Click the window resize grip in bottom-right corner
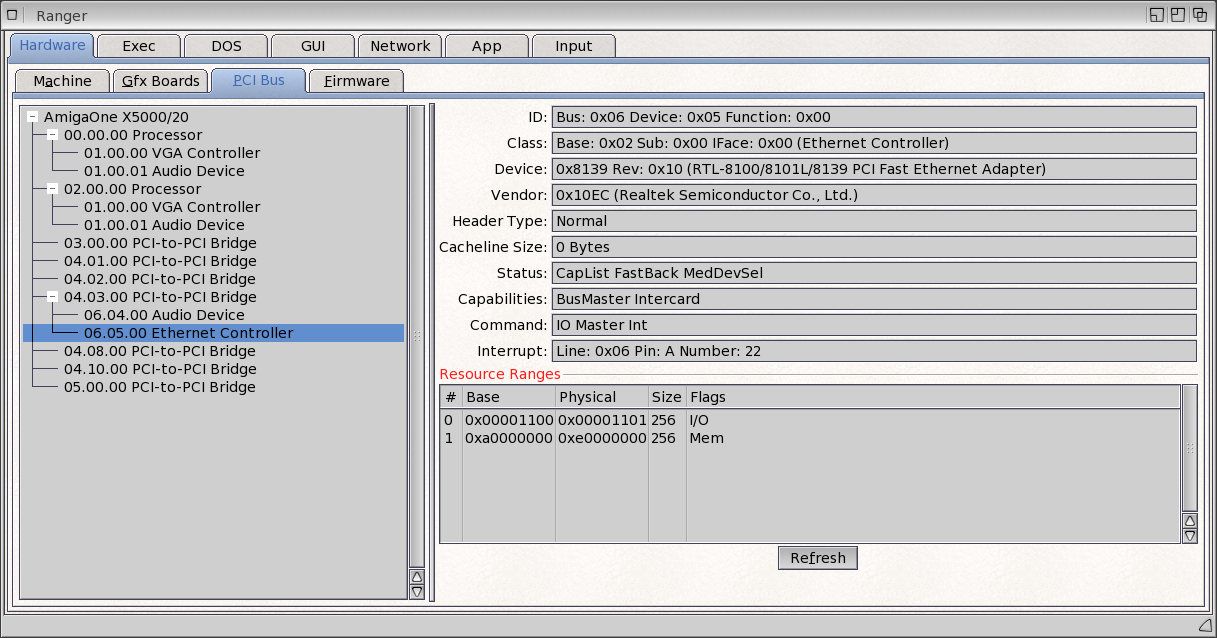This screenshot has height=638, width=1217. 1203,626
